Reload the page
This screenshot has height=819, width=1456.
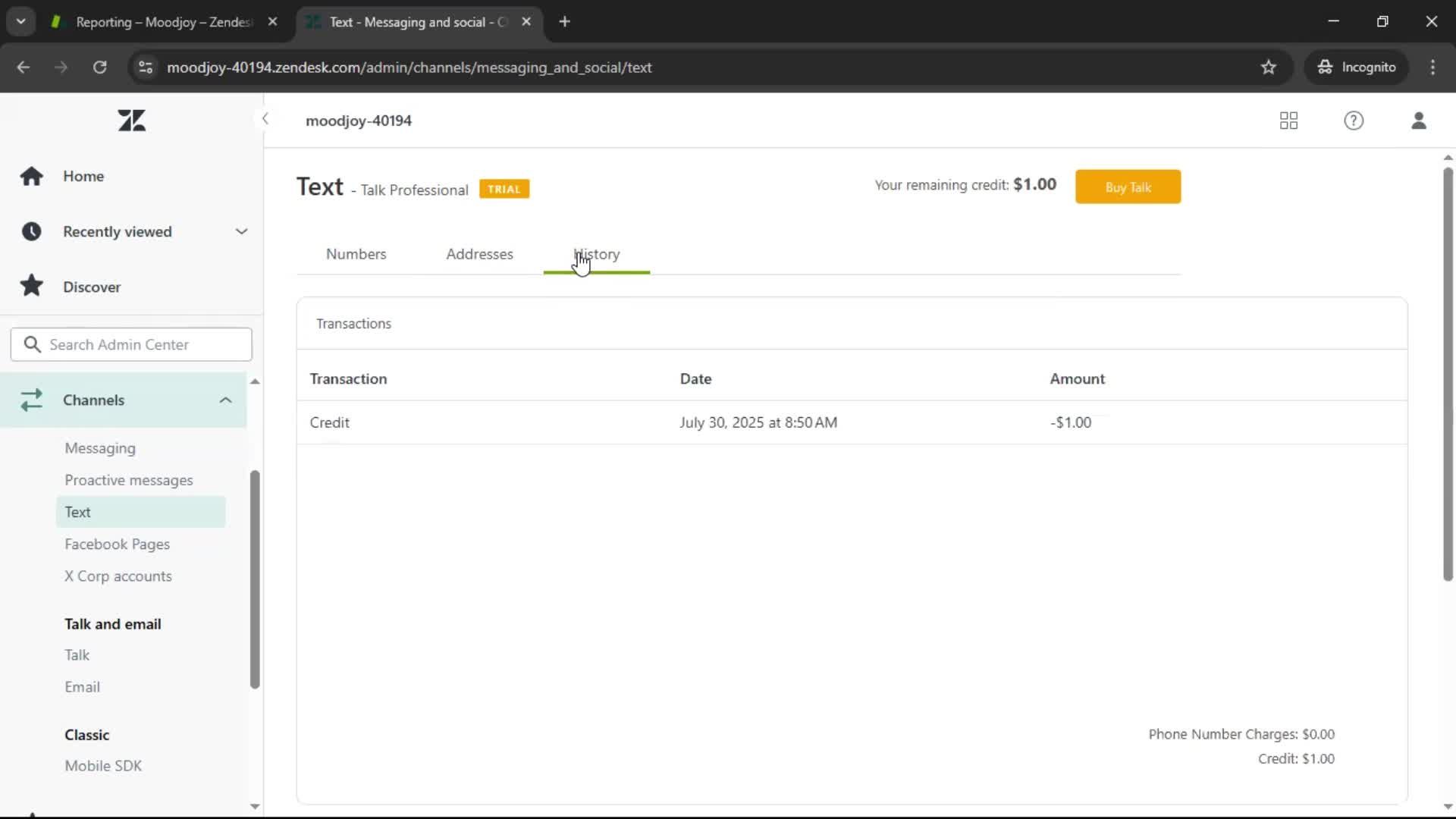coord(99,67)
